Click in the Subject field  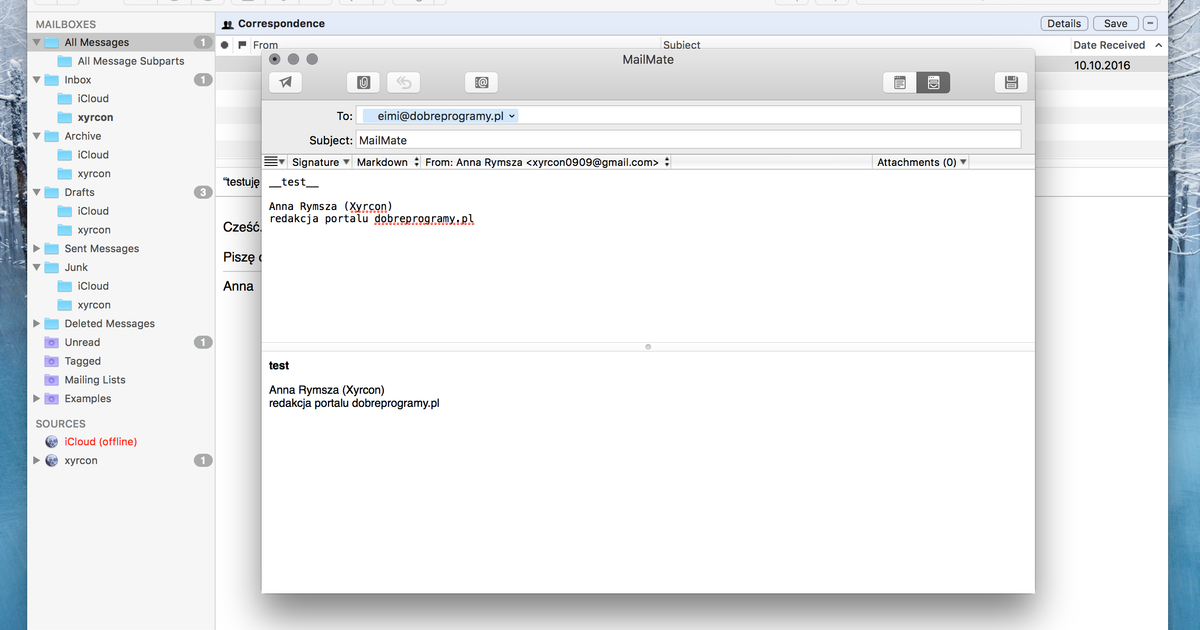[688, 140]
